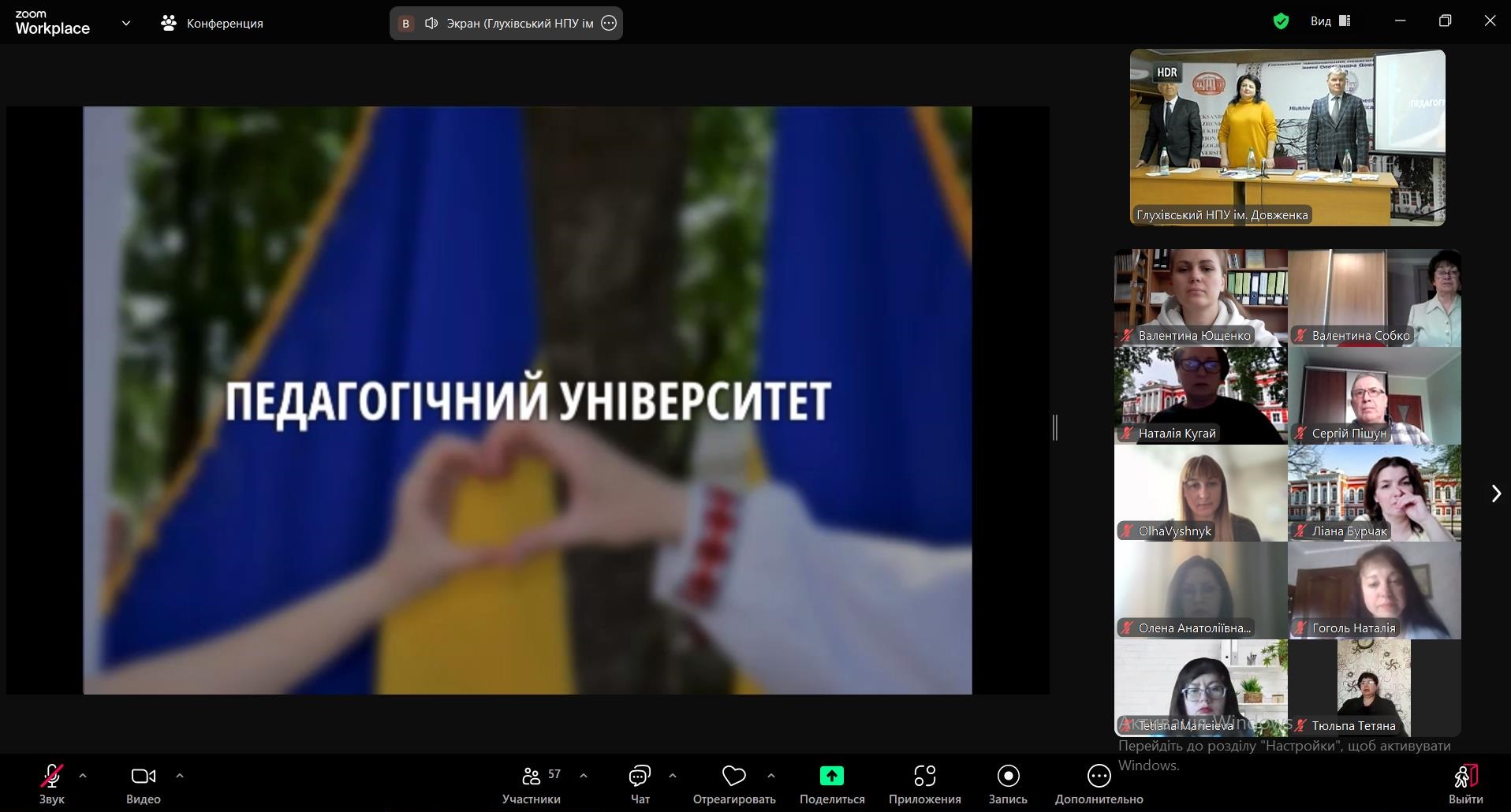
Task: Show next page of participant videos
Action: tap(1496, 494)
